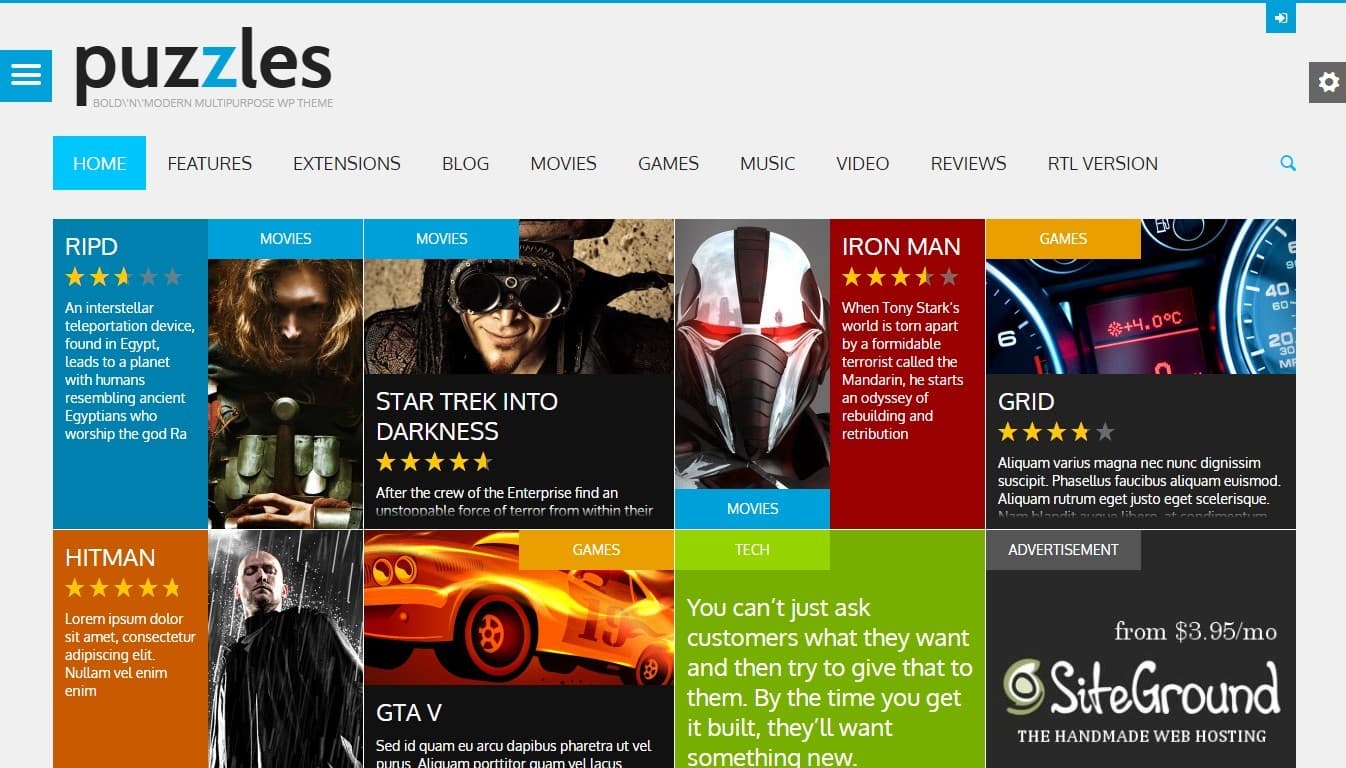Click the logo tagline text
Screen dimensions: 1346x768
click(x=213, y=103)
